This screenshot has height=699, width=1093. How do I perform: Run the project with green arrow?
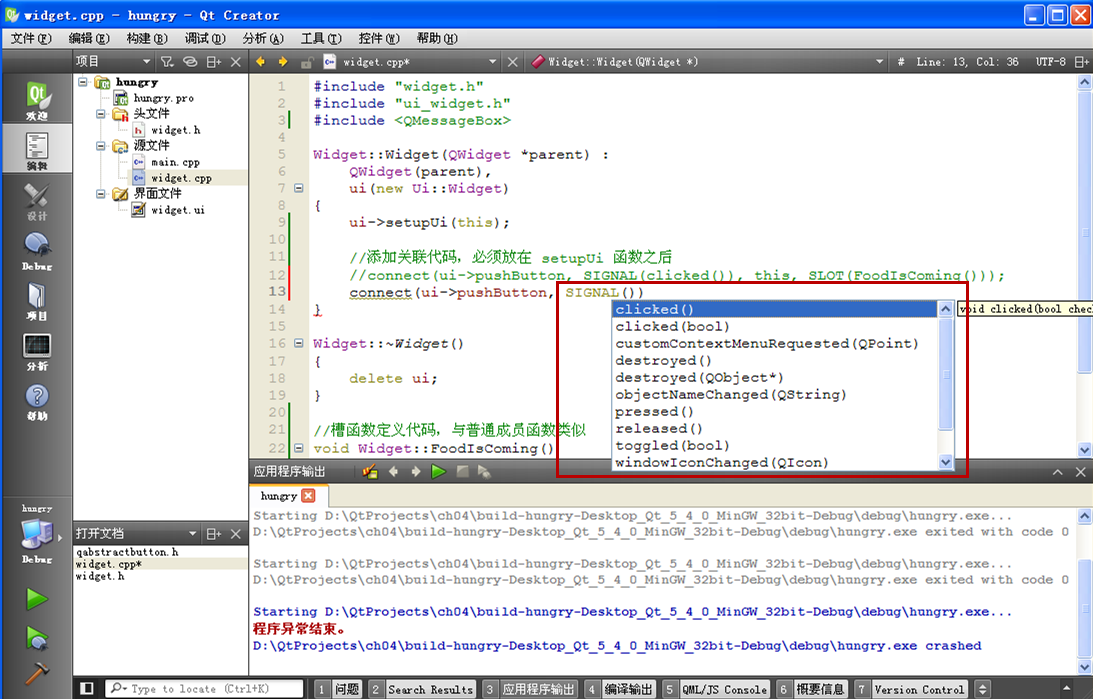point(36,599)
